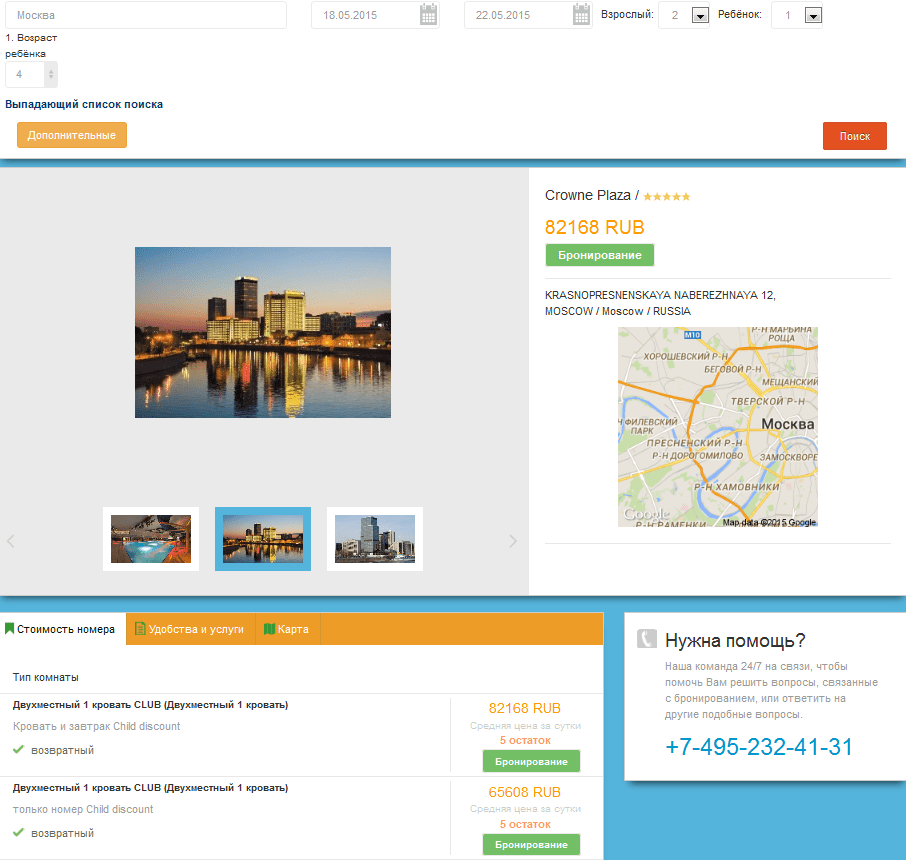906x860 pixels.
Task: Open the check-in date calendar icon
Action: [x=428, y=14]
